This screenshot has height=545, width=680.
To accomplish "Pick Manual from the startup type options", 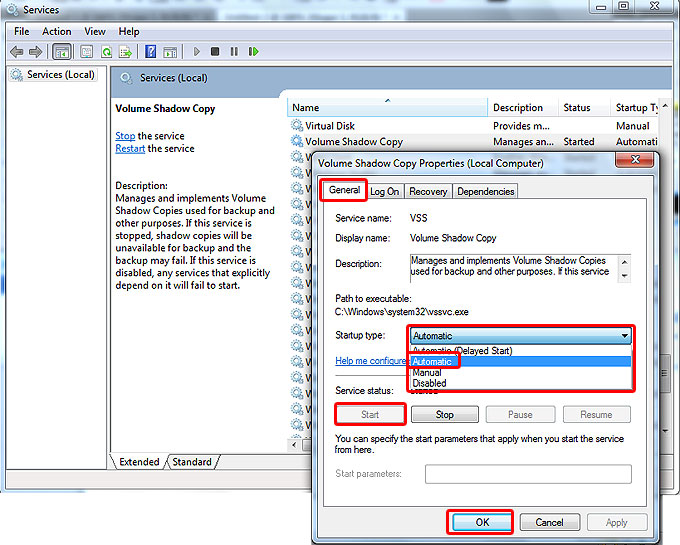I will click(x=428, y=372).
